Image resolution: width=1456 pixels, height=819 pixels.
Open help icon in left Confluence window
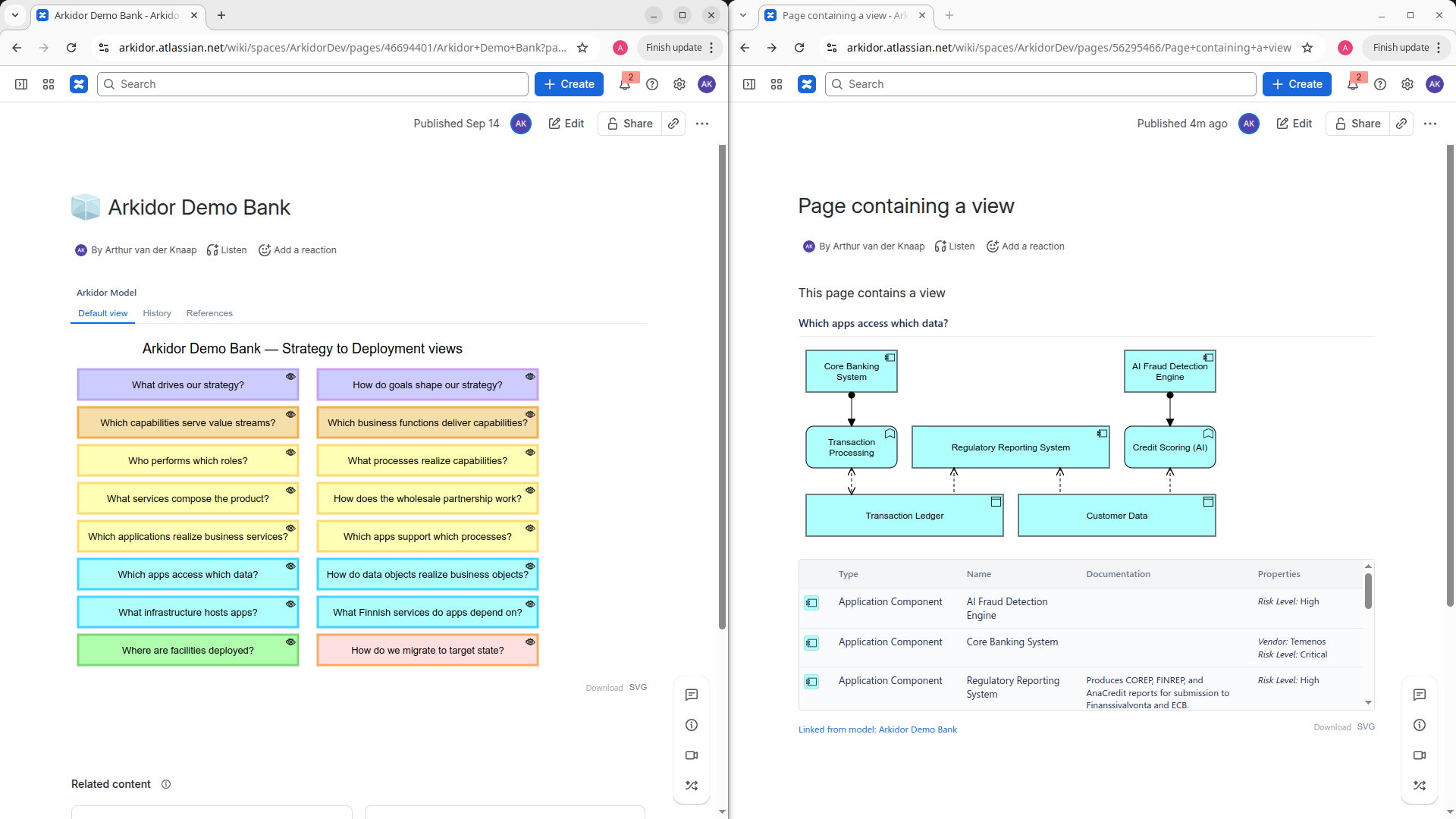click(652, 84)
